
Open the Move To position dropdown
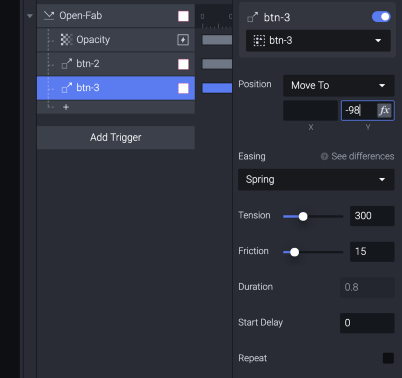coord(339,86)
